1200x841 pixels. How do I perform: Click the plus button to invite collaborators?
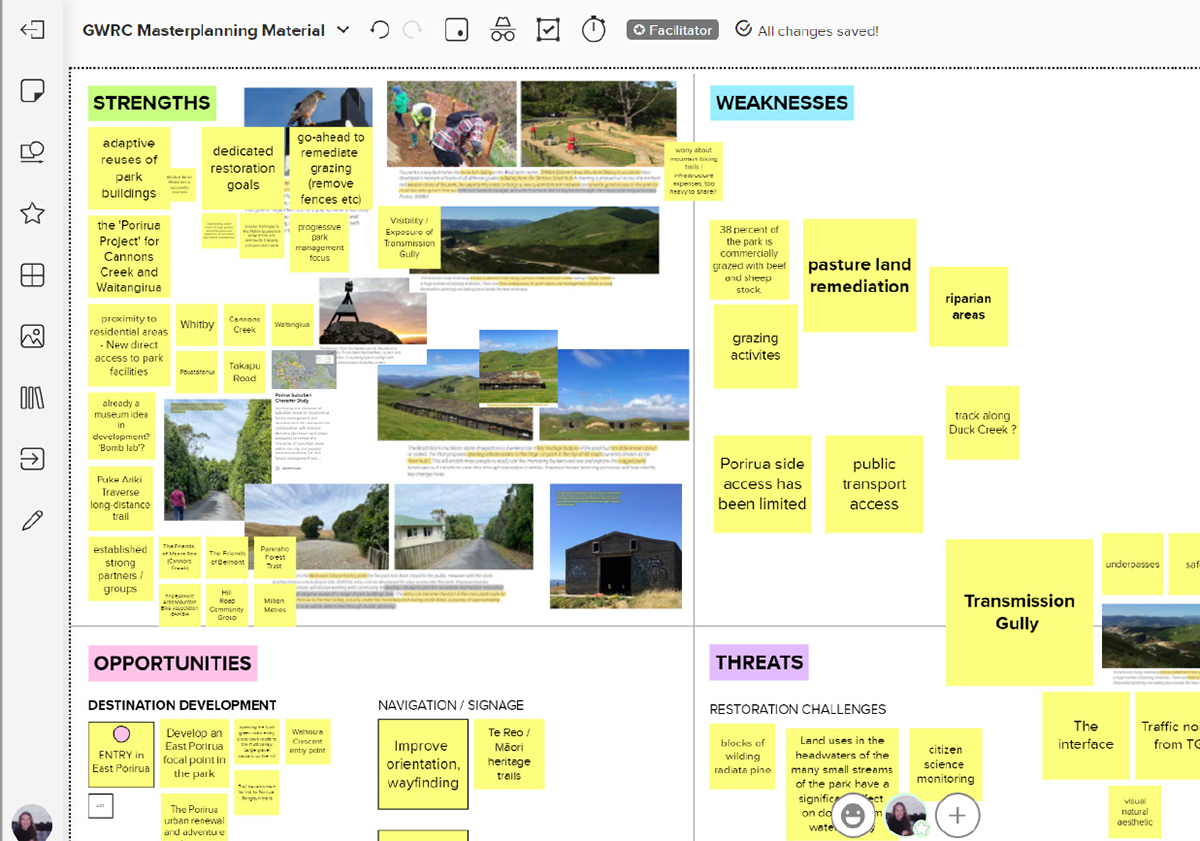[x=957, y=816]
